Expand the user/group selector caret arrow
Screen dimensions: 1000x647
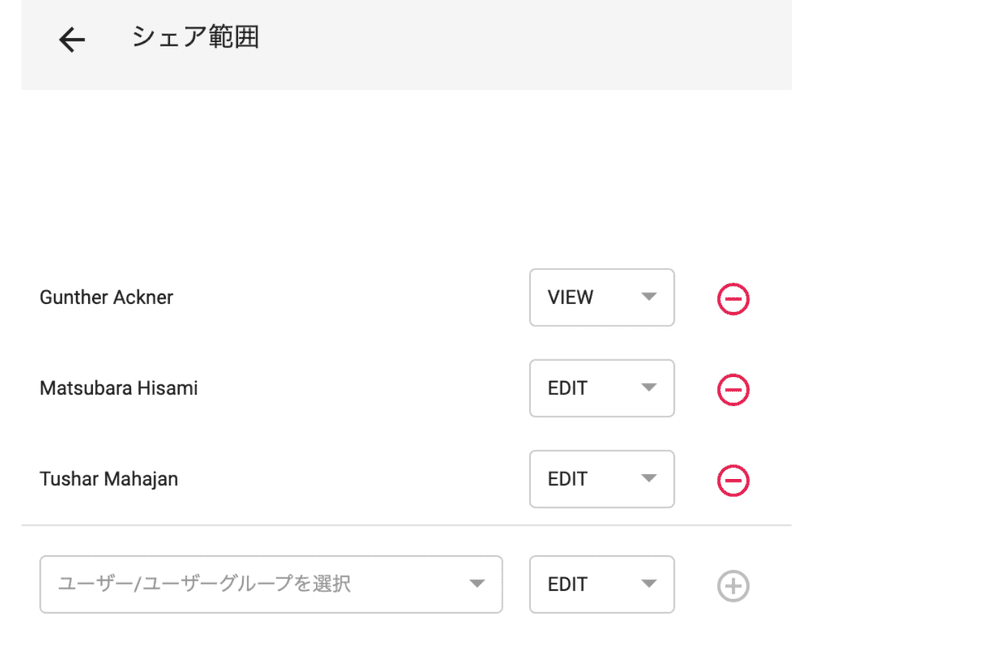click(477, 584)
